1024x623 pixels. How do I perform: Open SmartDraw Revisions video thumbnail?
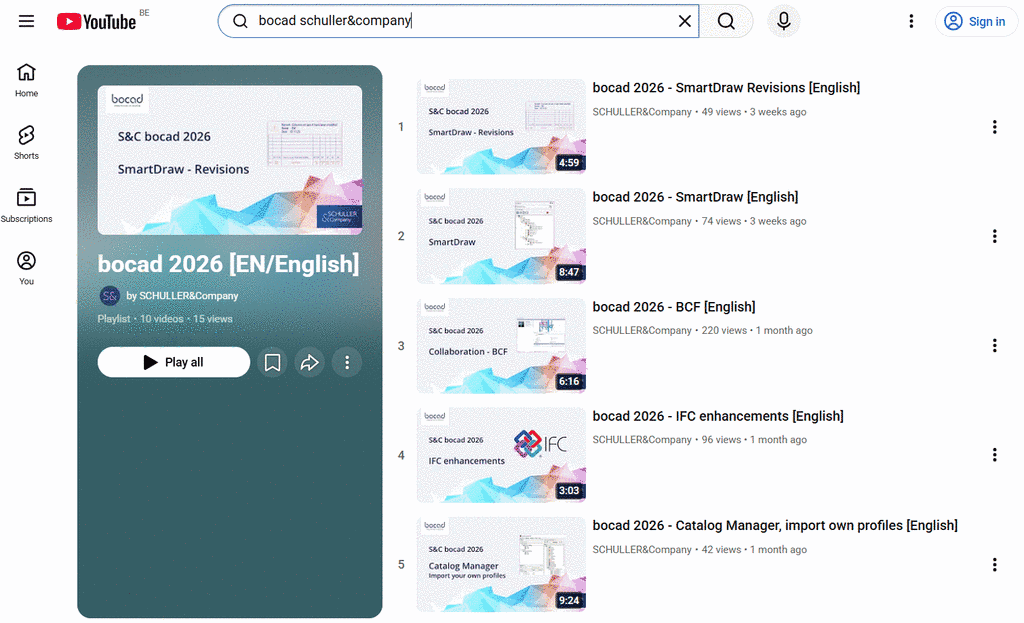tap(501, 127)
